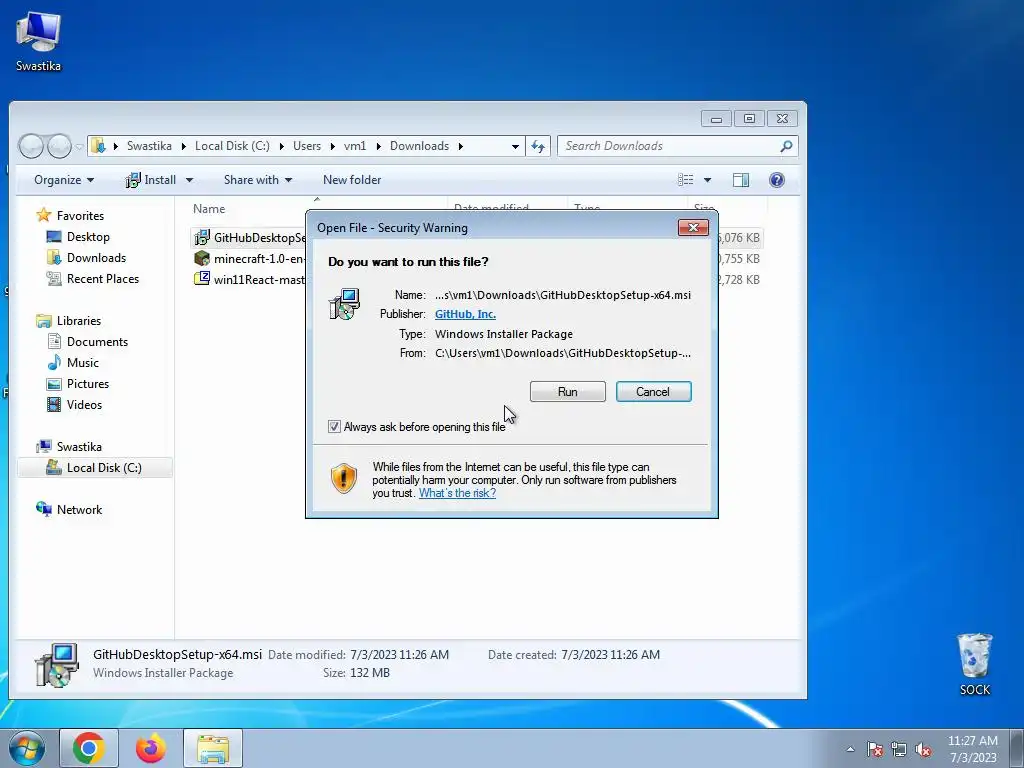Click the Swastika computer desktop icon
Image resolution: width=1024 pixels, height=768 pixels.
click(38, 40)
